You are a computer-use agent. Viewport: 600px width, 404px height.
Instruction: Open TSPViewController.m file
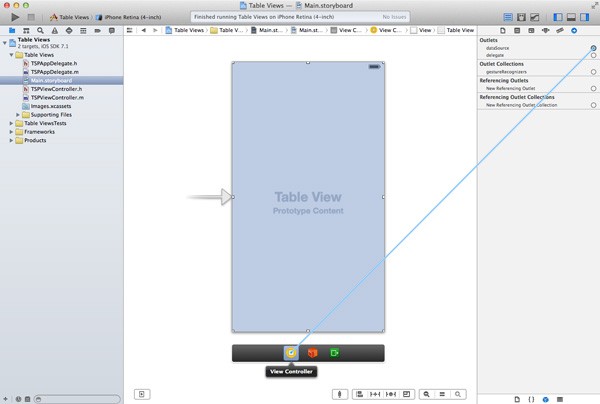tap(57, 98)
